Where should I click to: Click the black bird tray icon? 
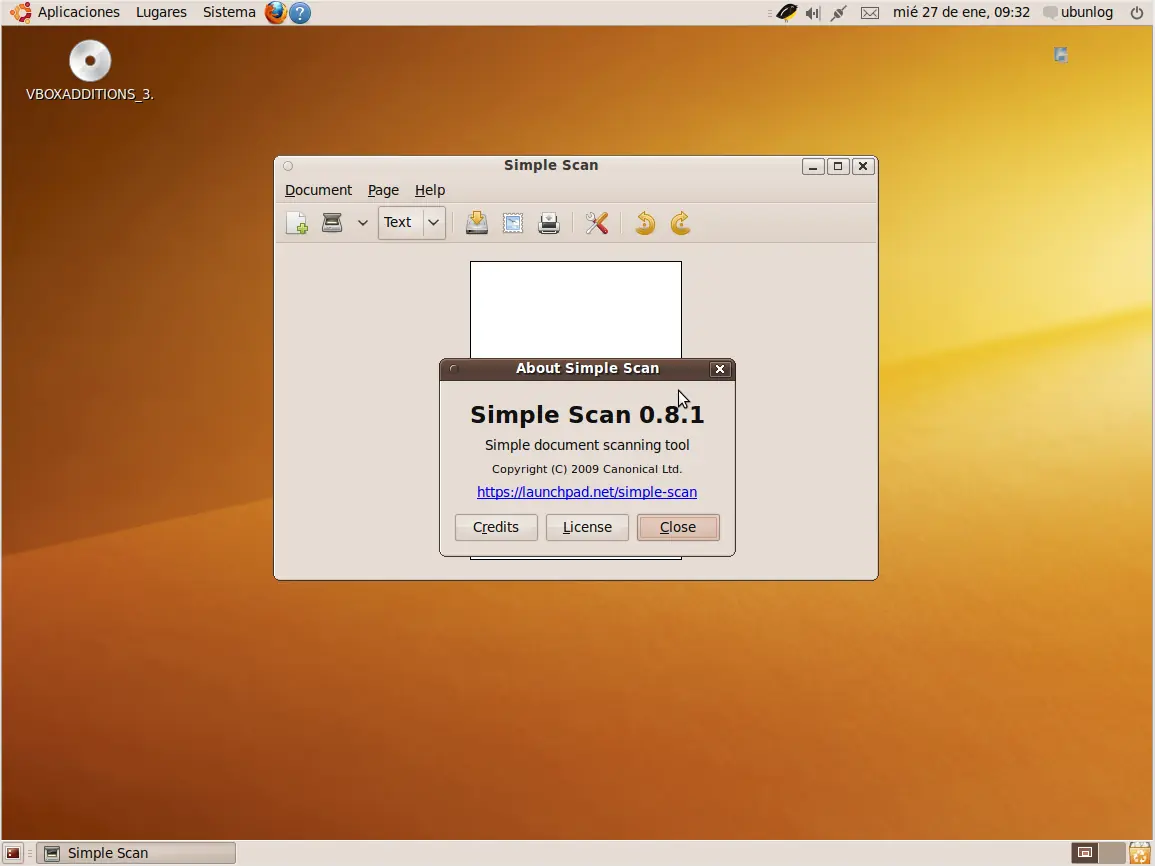pyautogui.click(x=786, y=12)
